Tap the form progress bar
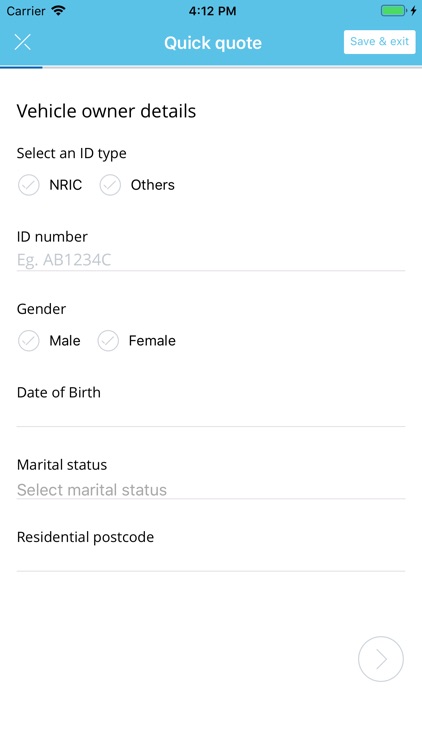The image size is (422, 750). (x=211, y=67)
